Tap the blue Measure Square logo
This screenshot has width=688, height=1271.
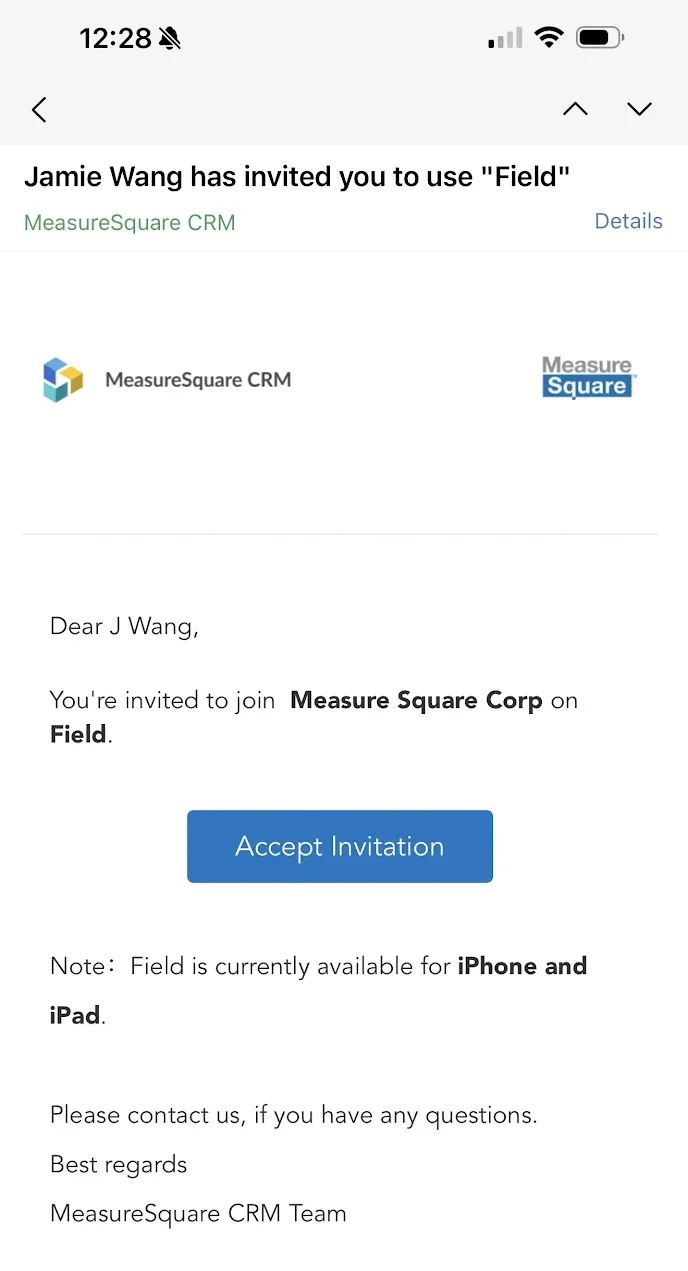point(589,378)
